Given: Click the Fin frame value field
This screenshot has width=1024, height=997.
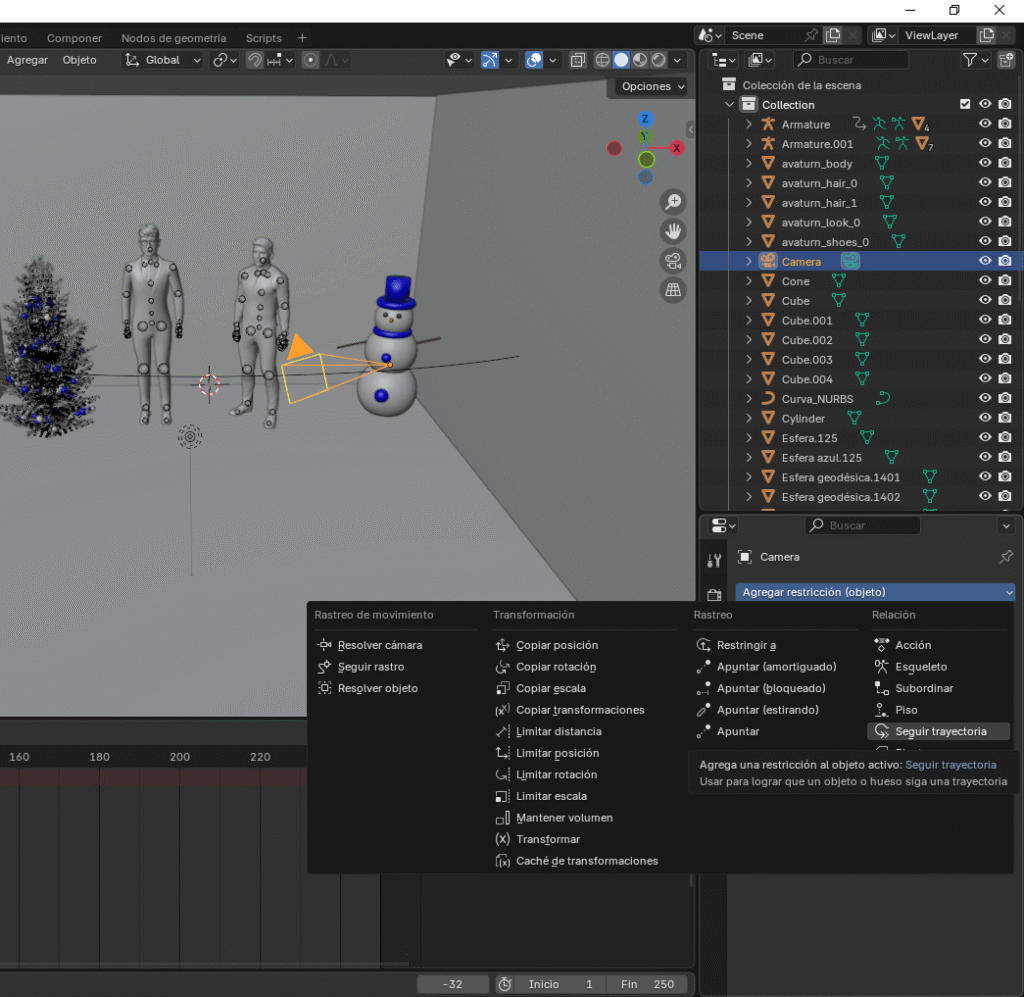Looking at the screenshot, I should click(648, 984).
